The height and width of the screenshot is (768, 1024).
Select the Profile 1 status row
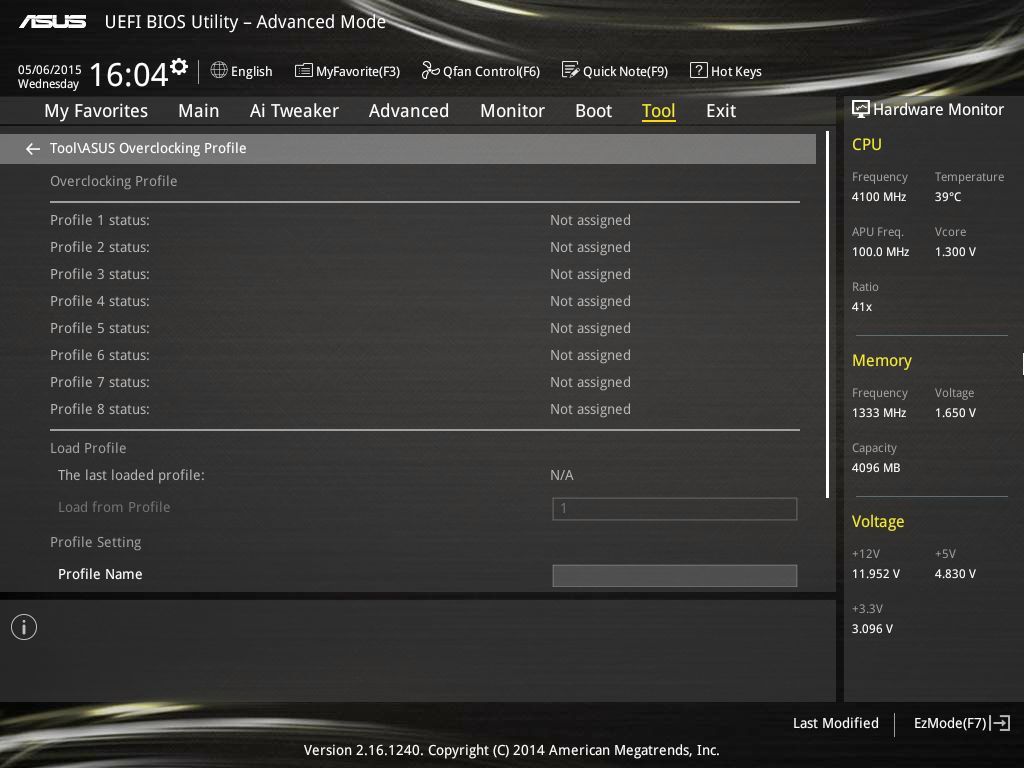tap(424, 220)
